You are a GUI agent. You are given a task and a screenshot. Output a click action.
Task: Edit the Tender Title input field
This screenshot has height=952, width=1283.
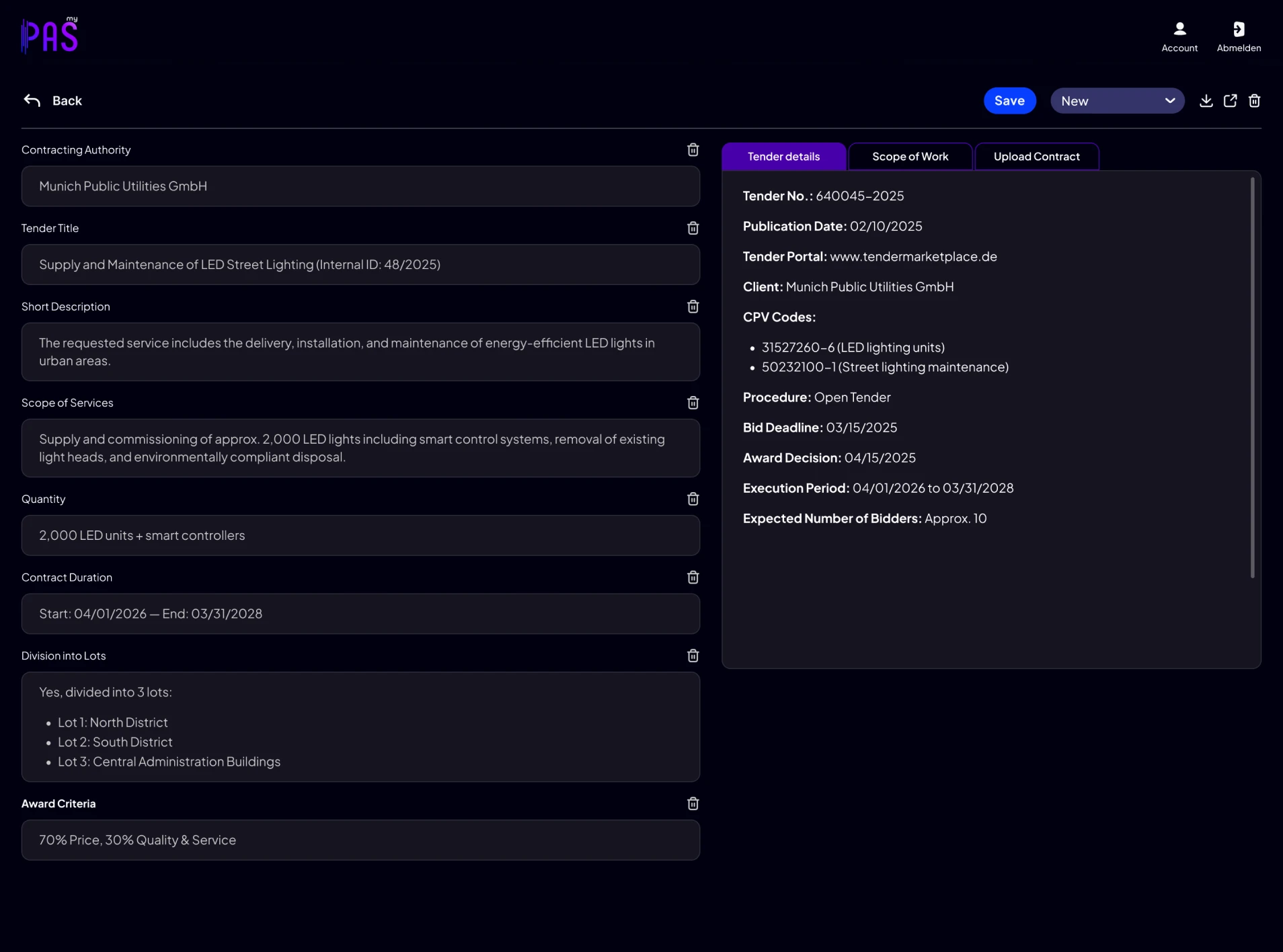[360, 265]
